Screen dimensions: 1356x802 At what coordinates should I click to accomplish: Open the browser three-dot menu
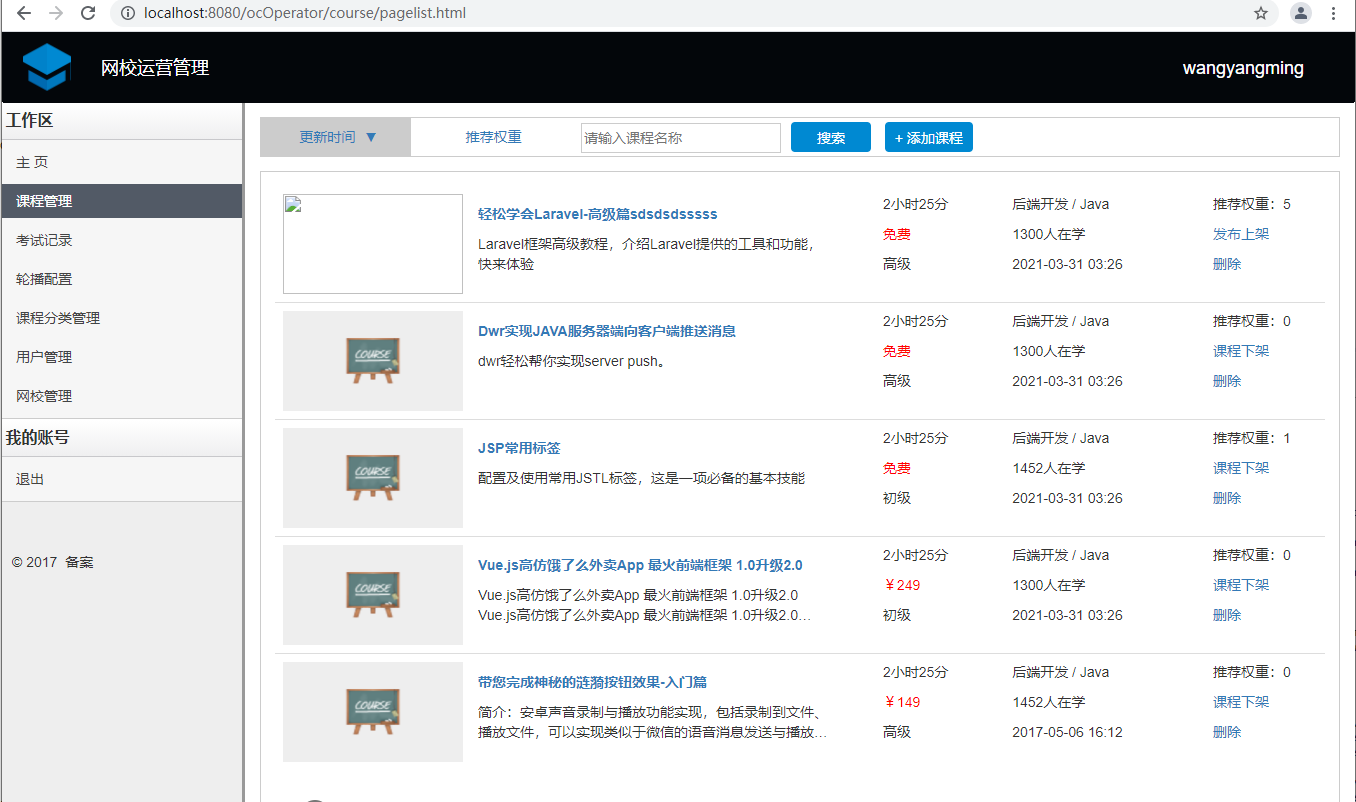click(1333, 14)
